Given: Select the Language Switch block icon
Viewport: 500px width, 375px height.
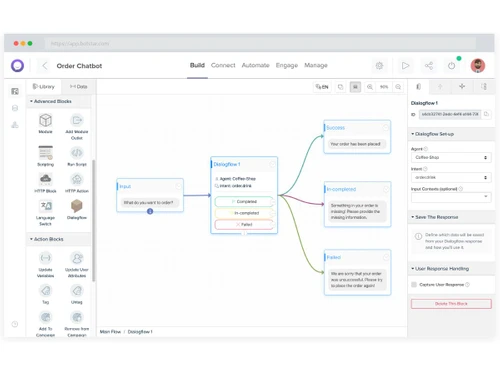Looking at the screenshot, I should click(x=46, y=206).
